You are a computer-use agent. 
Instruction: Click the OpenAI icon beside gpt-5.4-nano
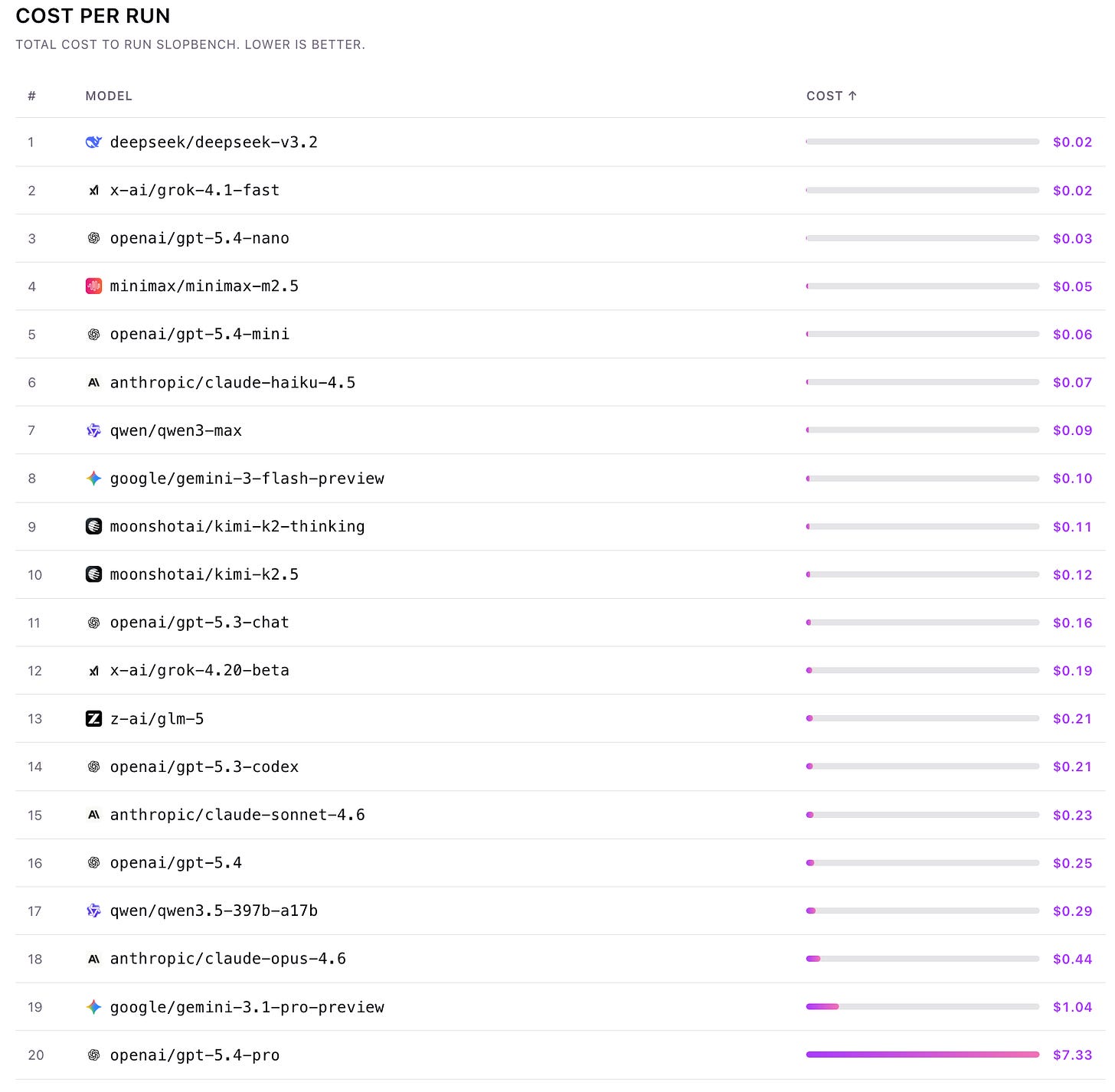pyautogui.click(x=93, y=238)
